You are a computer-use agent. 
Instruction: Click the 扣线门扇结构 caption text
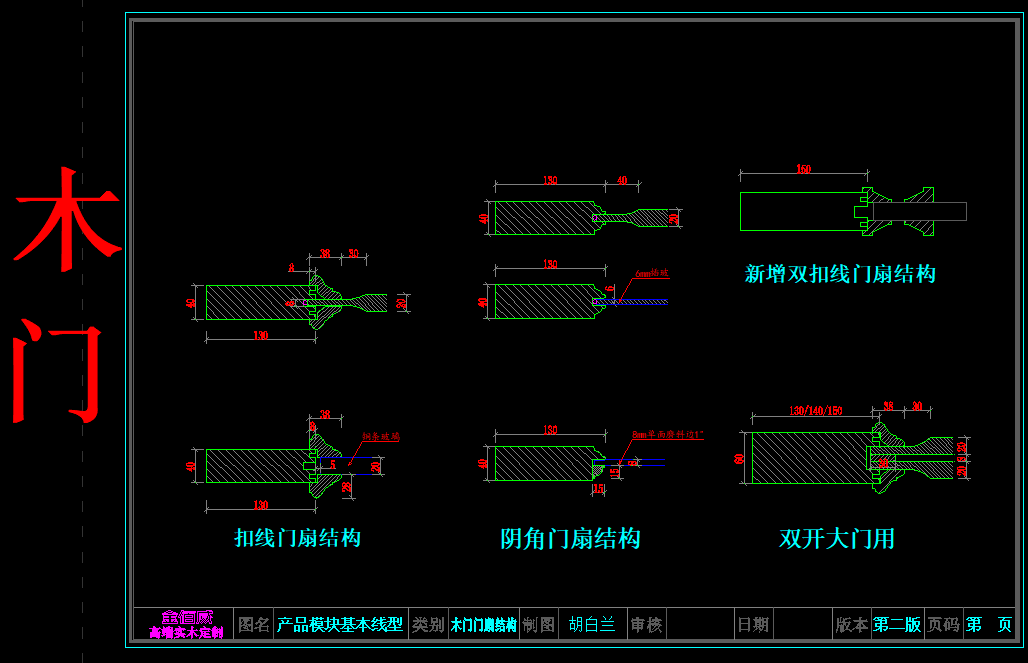(297, 538)
